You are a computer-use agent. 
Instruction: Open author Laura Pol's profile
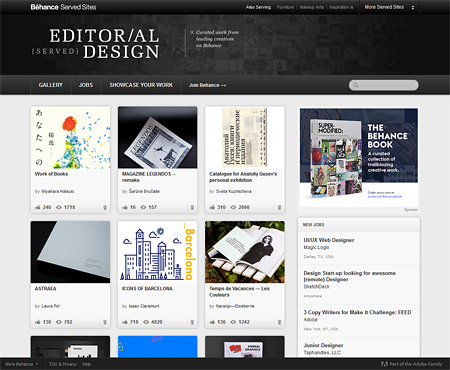[51, 306]
